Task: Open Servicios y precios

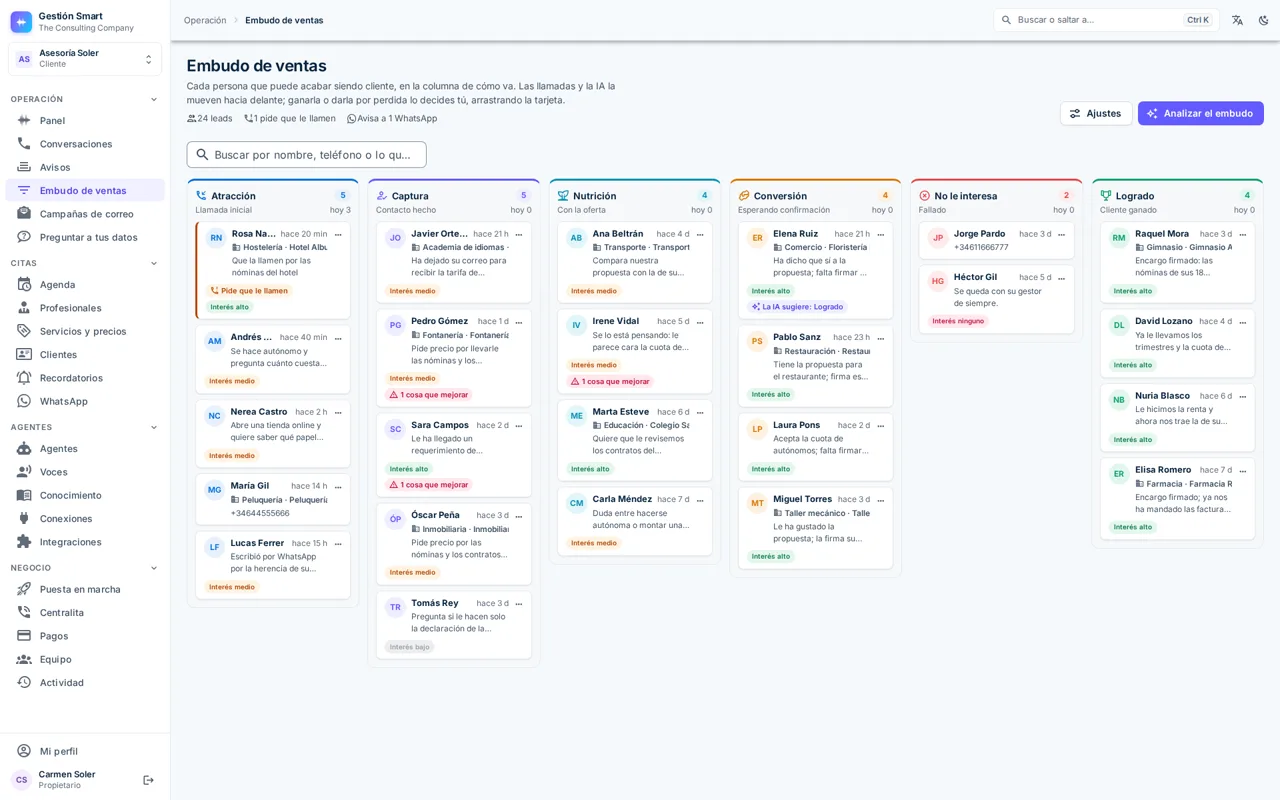Action: coord(85,331)
